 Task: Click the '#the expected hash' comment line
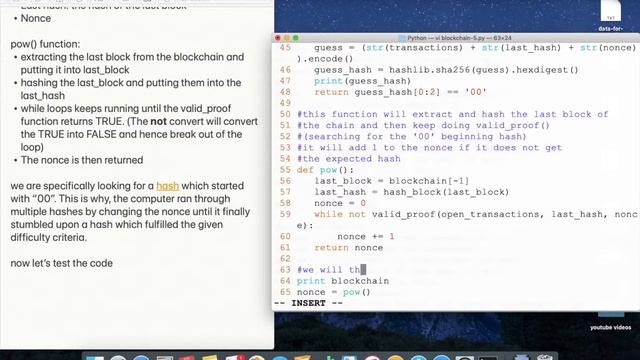pyautogui.click(x=349, y=159)
